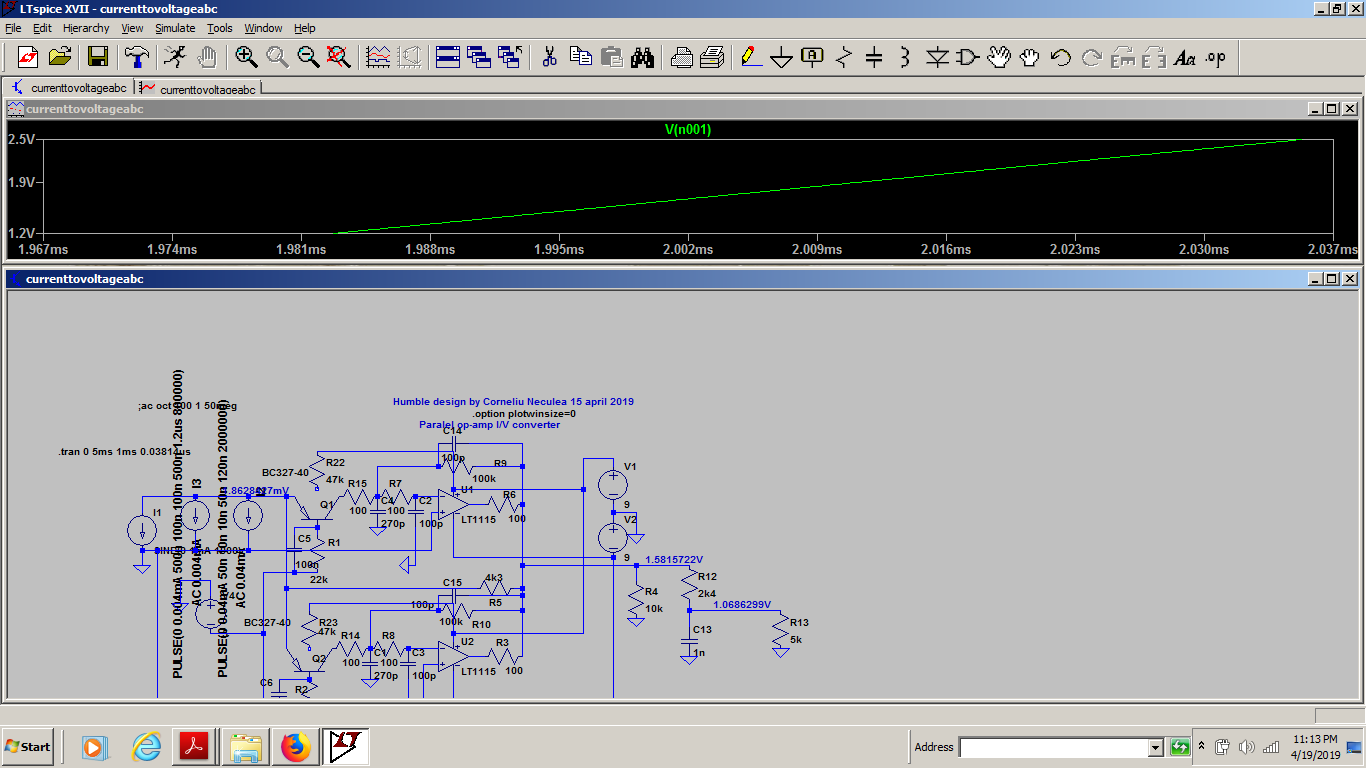Save the schematic with the floppy disk icon
This screenshot has height=768, width=1366.
tap(98, 57)
